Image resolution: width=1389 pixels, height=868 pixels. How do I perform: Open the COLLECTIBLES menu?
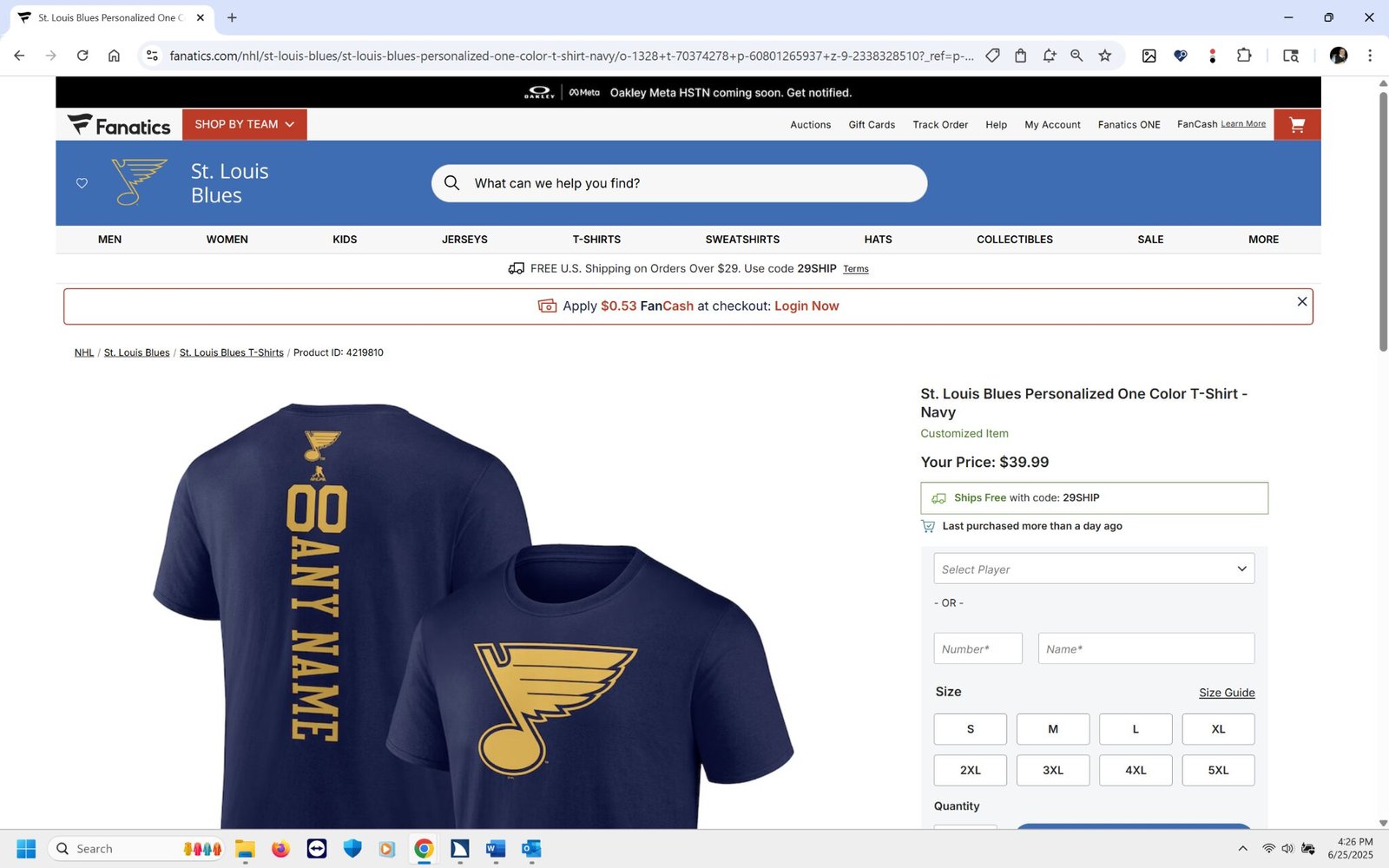(x=1015, y=240)
